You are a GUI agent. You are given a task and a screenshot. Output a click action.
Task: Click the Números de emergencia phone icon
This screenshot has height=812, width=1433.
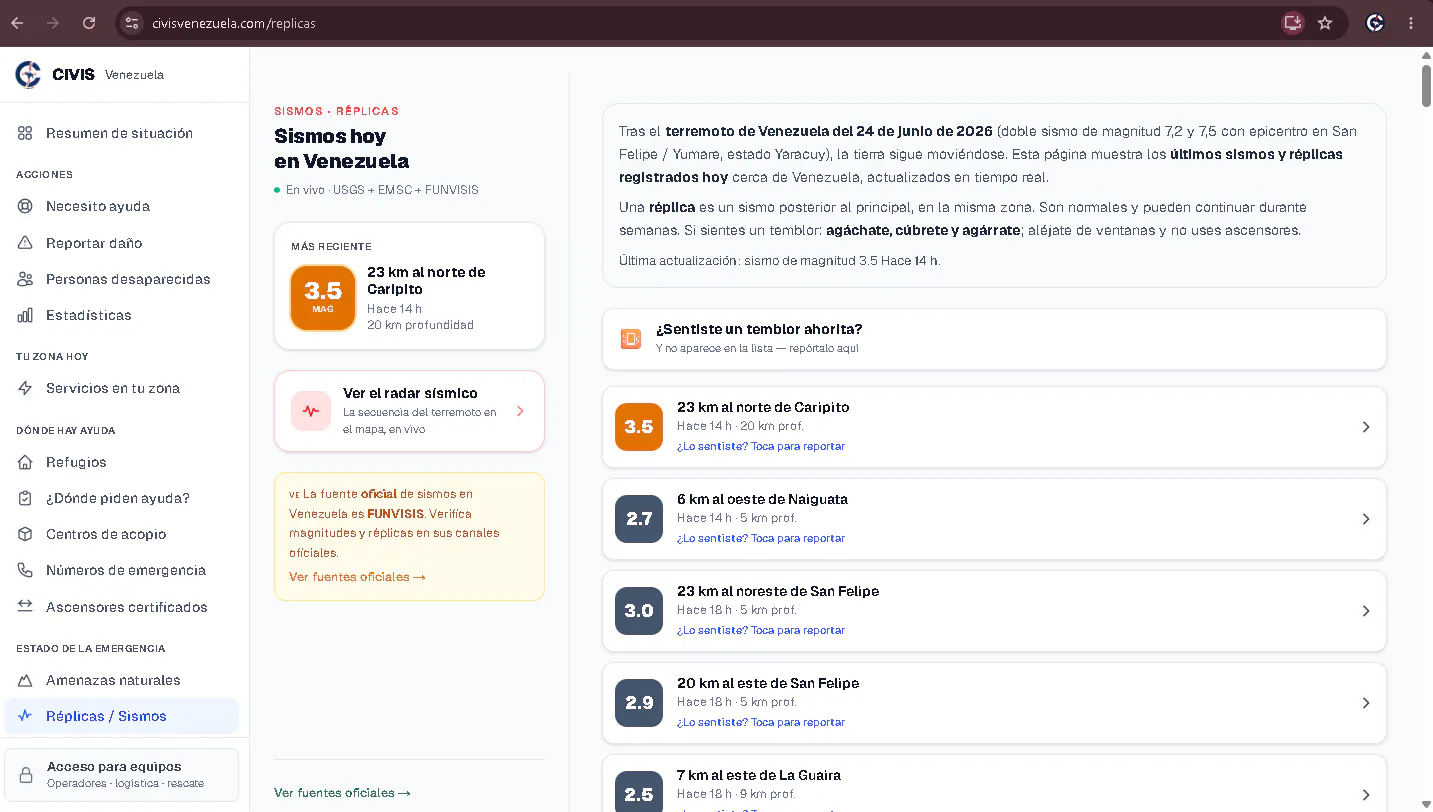pyautogui.click(x=25, y=570)
